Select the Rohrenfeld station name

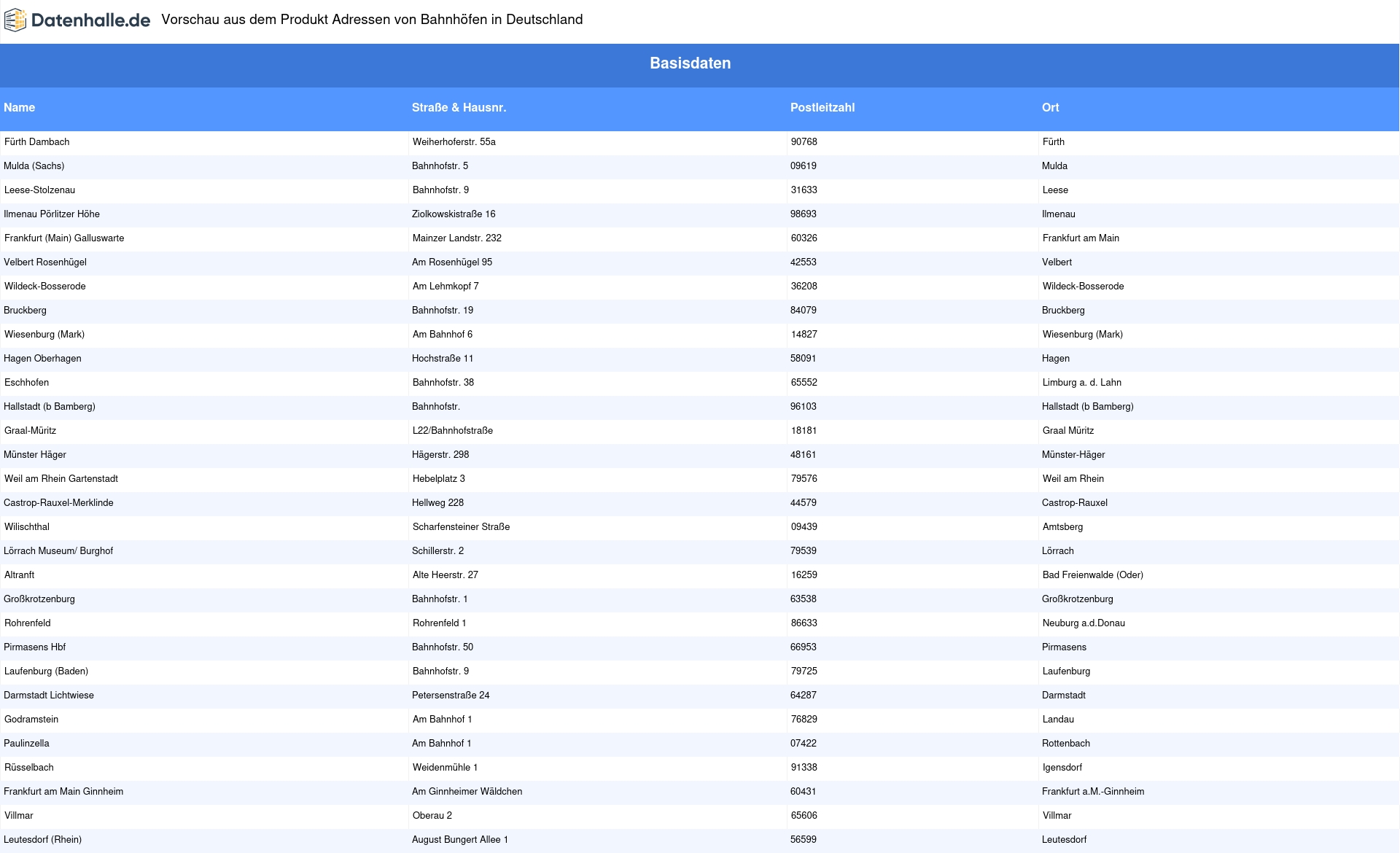(x=28, y=623)
